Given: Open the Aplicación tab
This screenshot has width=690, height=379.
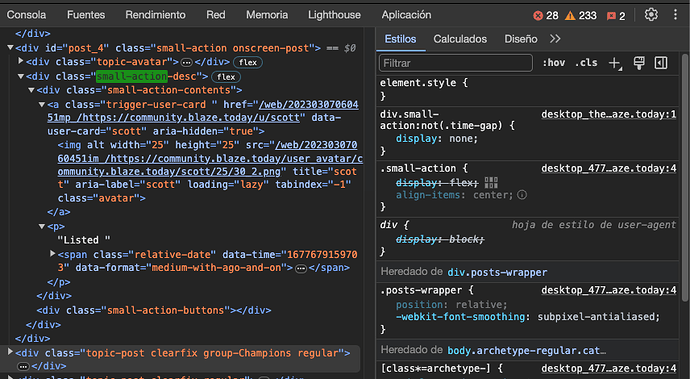Looking at the screenshot, I should point(407,15).
